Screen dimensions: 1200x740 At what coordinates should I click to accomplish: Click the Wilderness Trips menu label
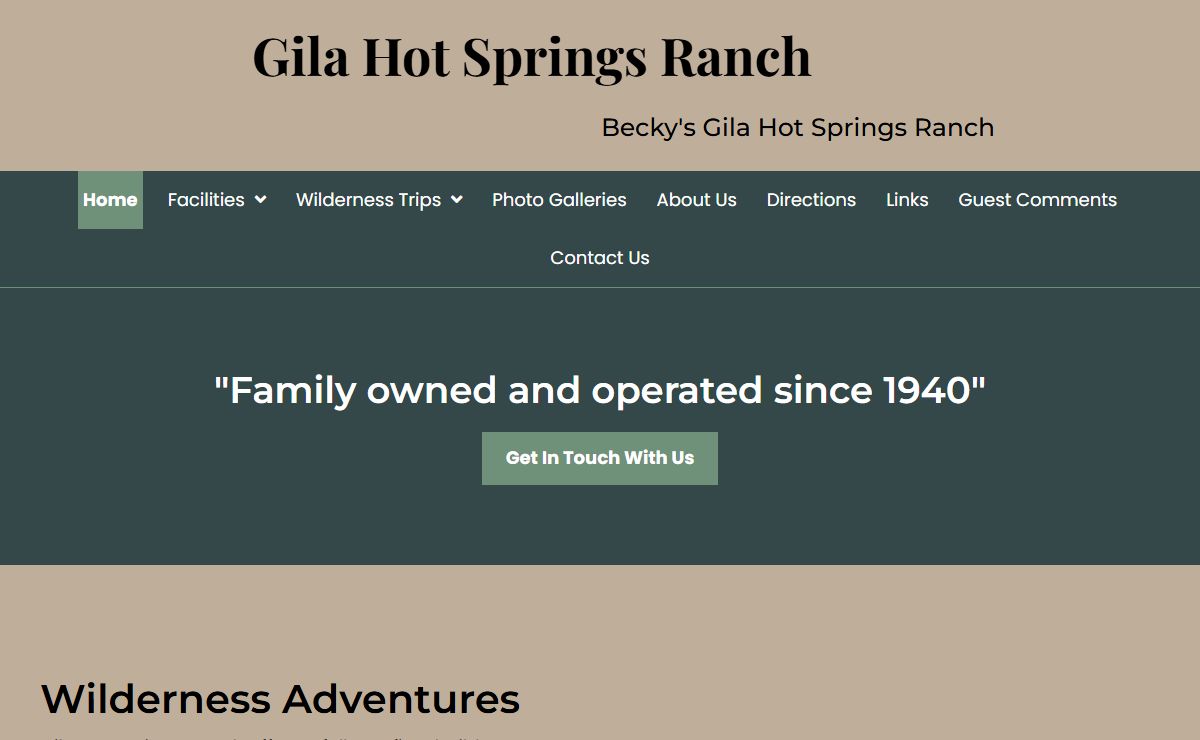click(x=368, y=200)
